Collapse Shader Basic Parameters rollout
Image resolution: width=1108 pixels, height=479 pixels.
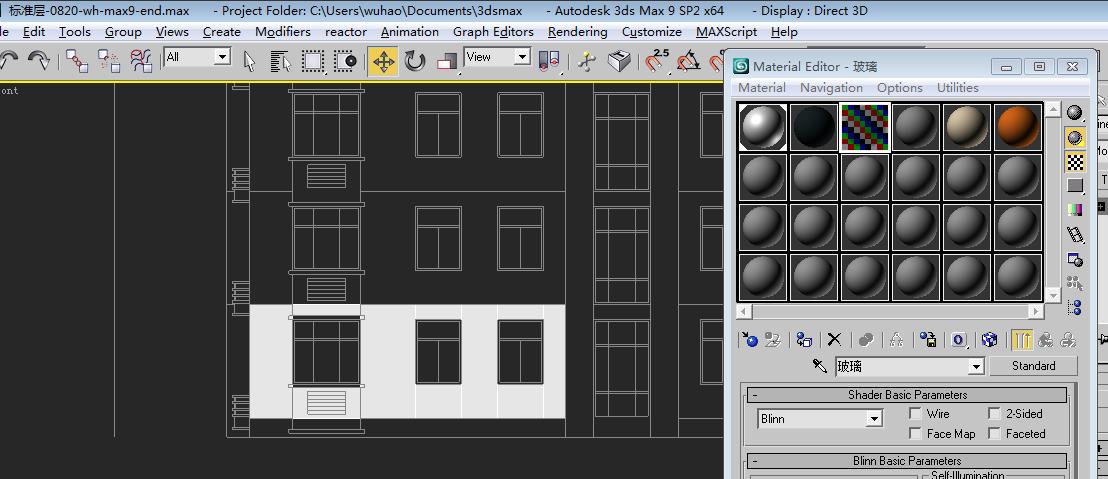point(907,395)
